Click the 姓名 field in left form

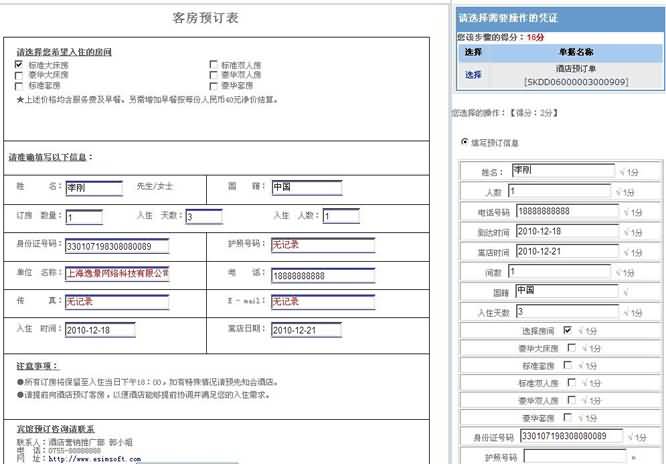[94, 187]
